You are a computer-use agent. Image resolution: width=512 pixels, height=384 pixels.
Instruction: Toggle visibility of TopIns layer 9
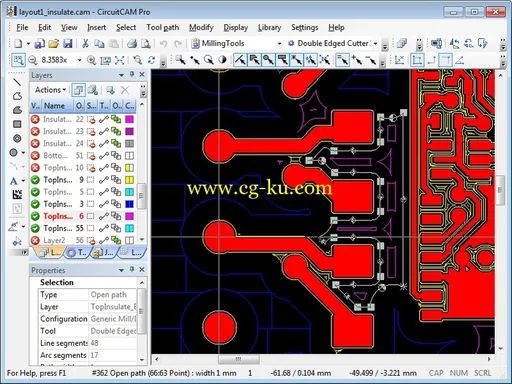click(35, 180)
